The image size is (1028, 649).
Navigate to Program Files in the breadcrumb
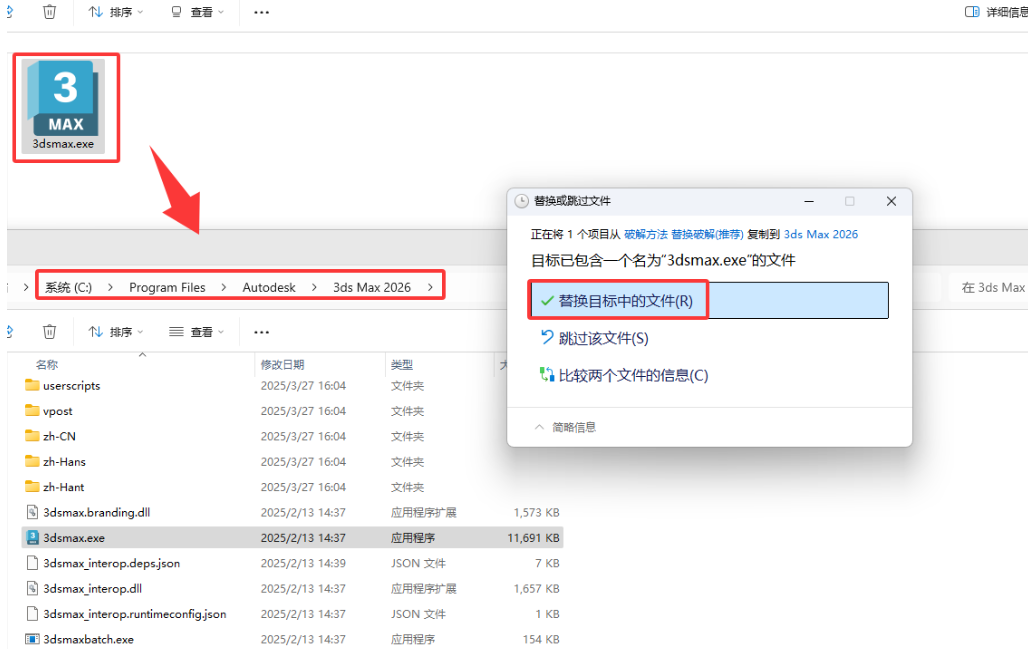coord(167,287)
